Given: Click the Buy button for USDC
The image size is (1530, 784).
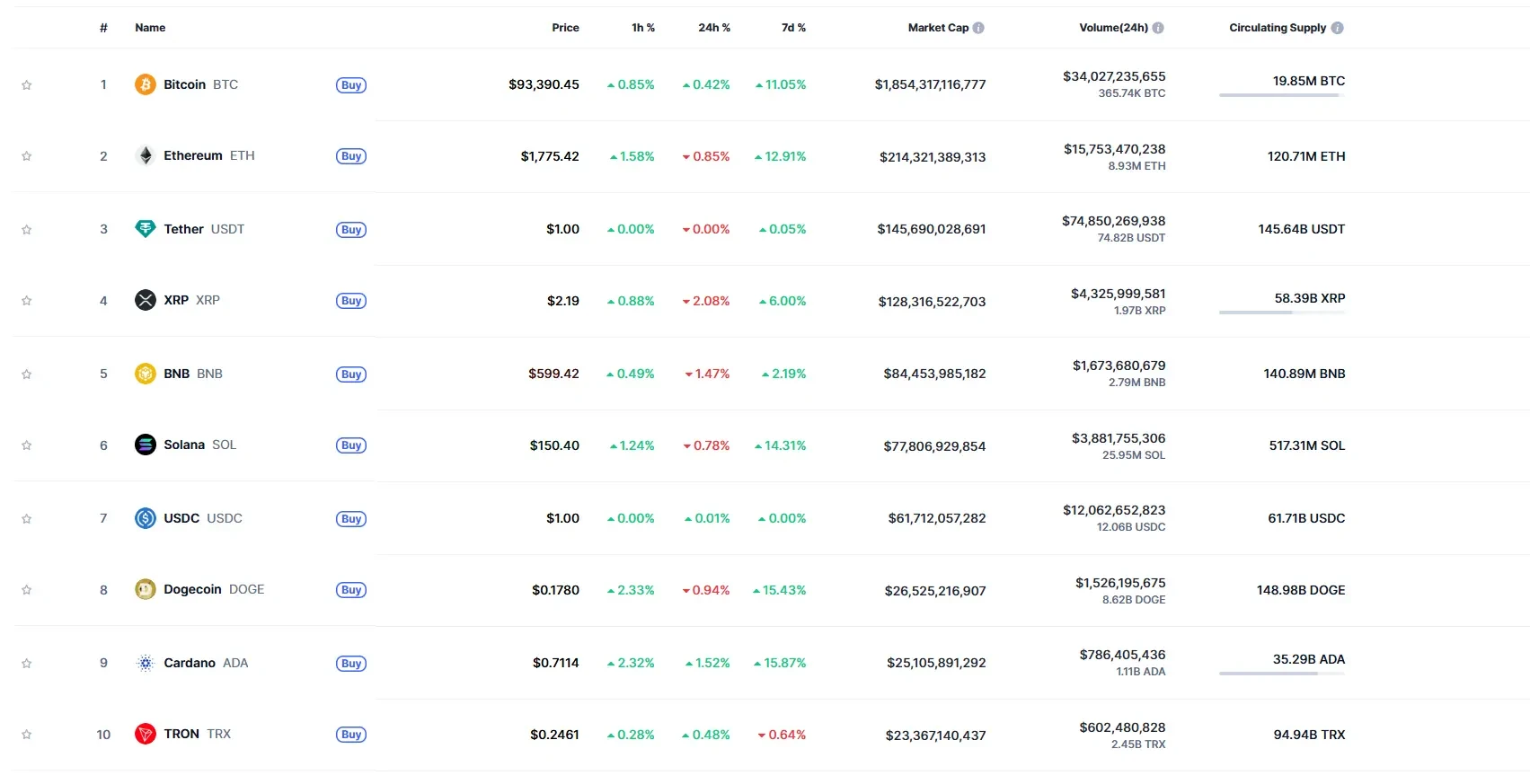Looking at the screenshot, I should (x=351, y=519).
